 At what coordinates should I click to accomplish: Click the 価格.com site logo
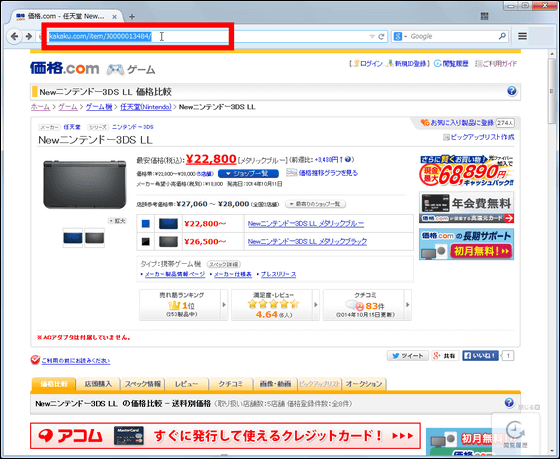click(x=65, y=68)
